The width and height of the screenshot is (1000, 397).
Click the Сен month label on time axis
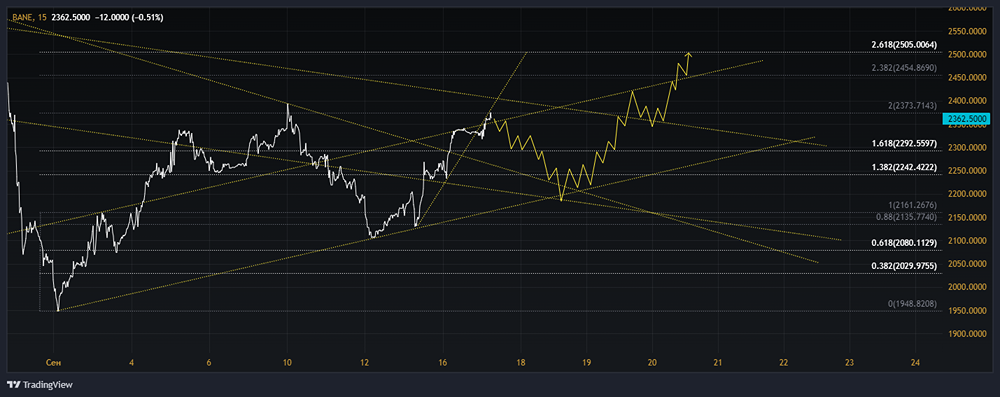[x=54, y=363]
